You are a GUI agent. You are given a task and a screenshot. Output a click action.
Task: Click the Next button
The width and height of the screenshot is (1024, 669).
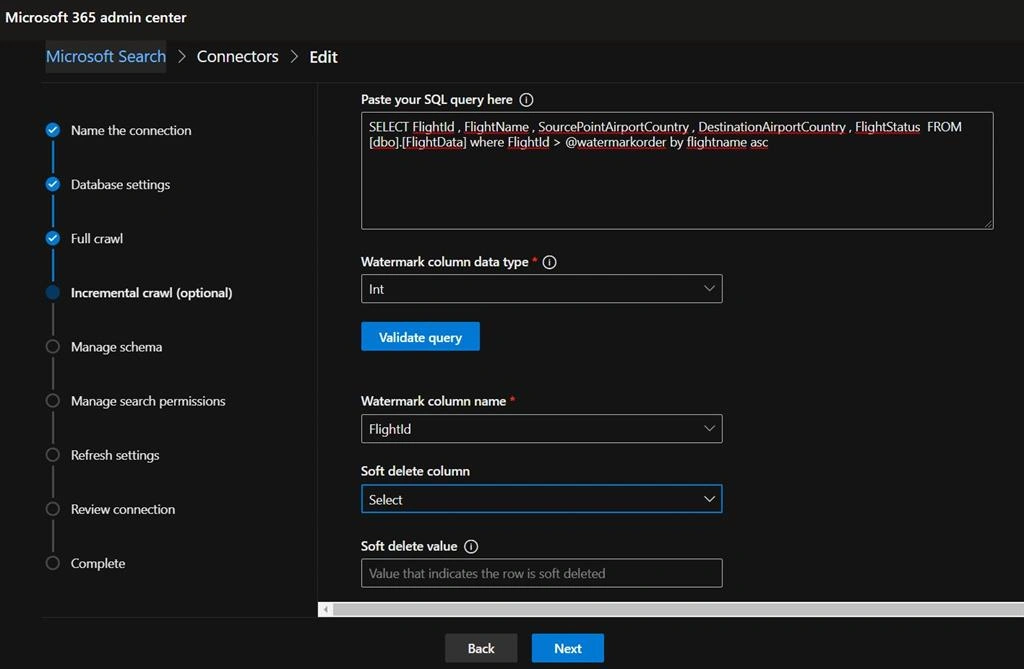(x=568, y=648)
